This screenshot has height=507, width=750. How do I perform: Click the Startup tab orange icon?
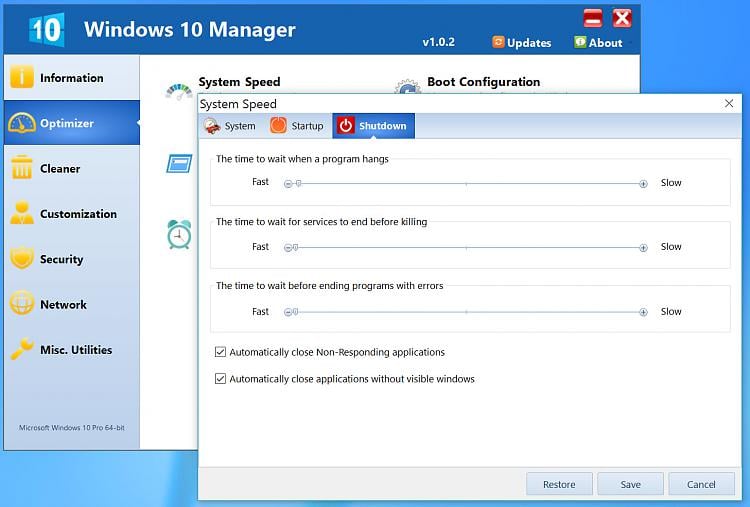(278, 126)
